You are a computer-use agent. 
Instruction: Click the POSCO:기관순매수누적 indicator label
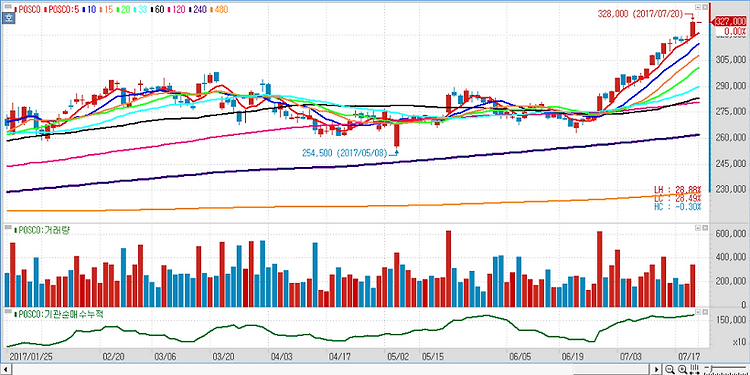tap(58, 314)
